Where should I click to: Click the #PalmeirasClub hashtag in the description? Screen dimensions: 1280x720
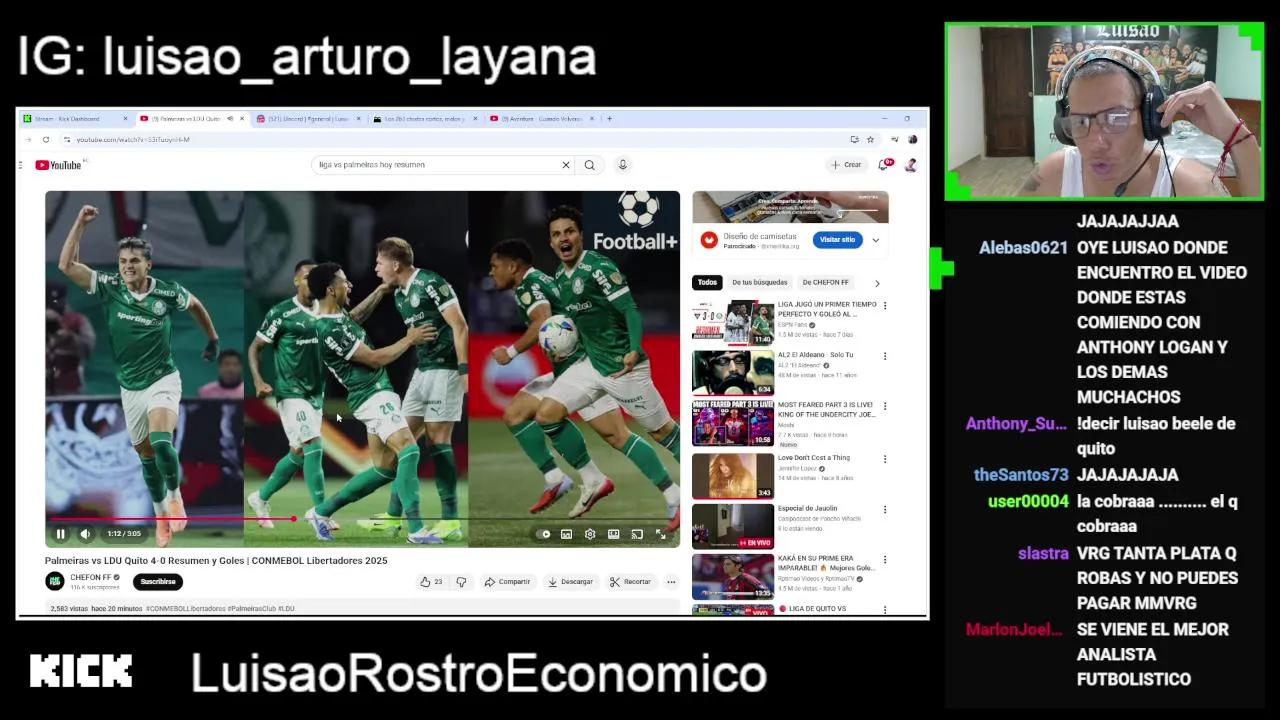click(251, 608)
